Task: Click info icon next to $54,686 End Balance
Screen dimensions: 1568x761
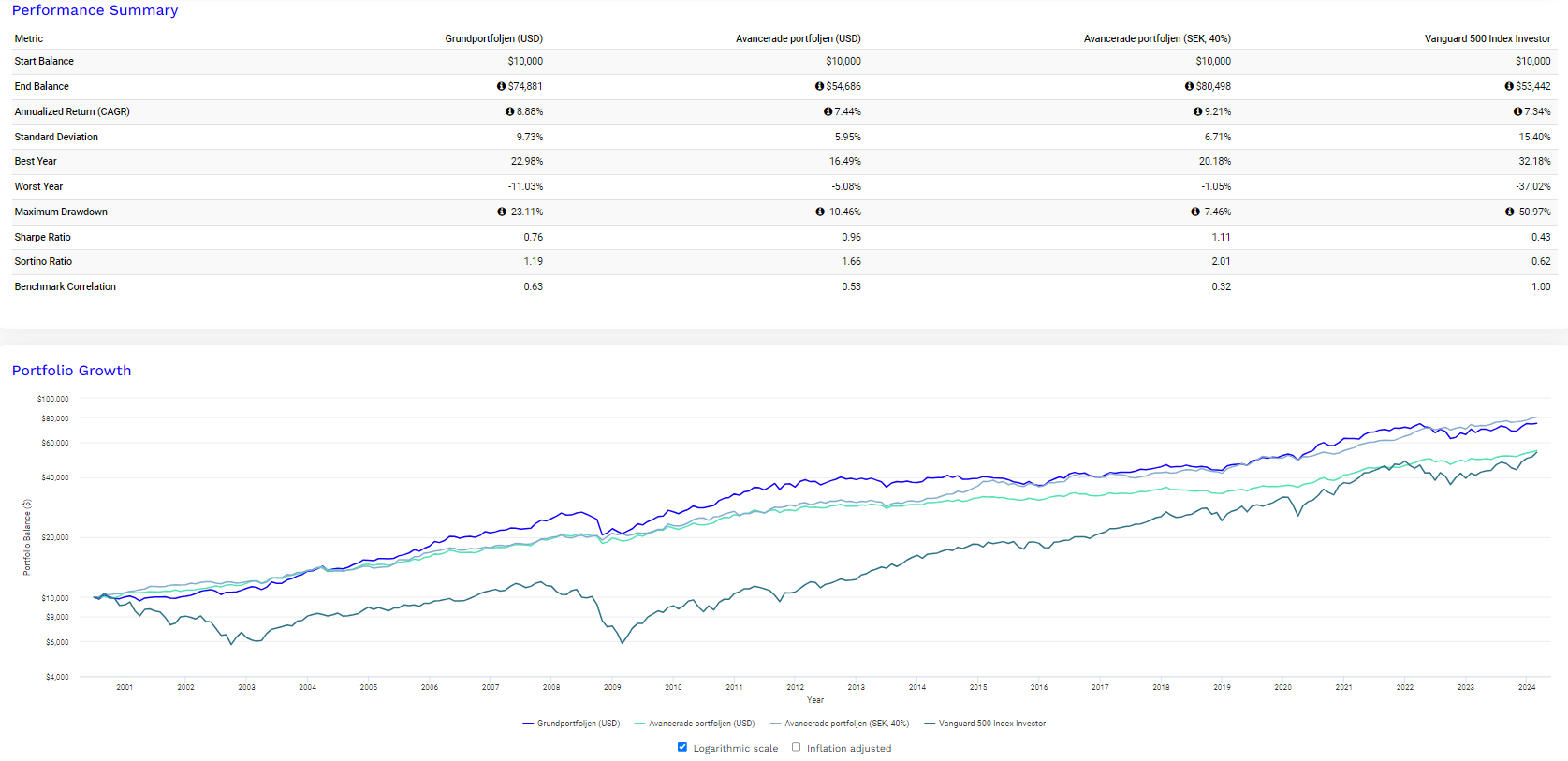Action: [820, 86]
